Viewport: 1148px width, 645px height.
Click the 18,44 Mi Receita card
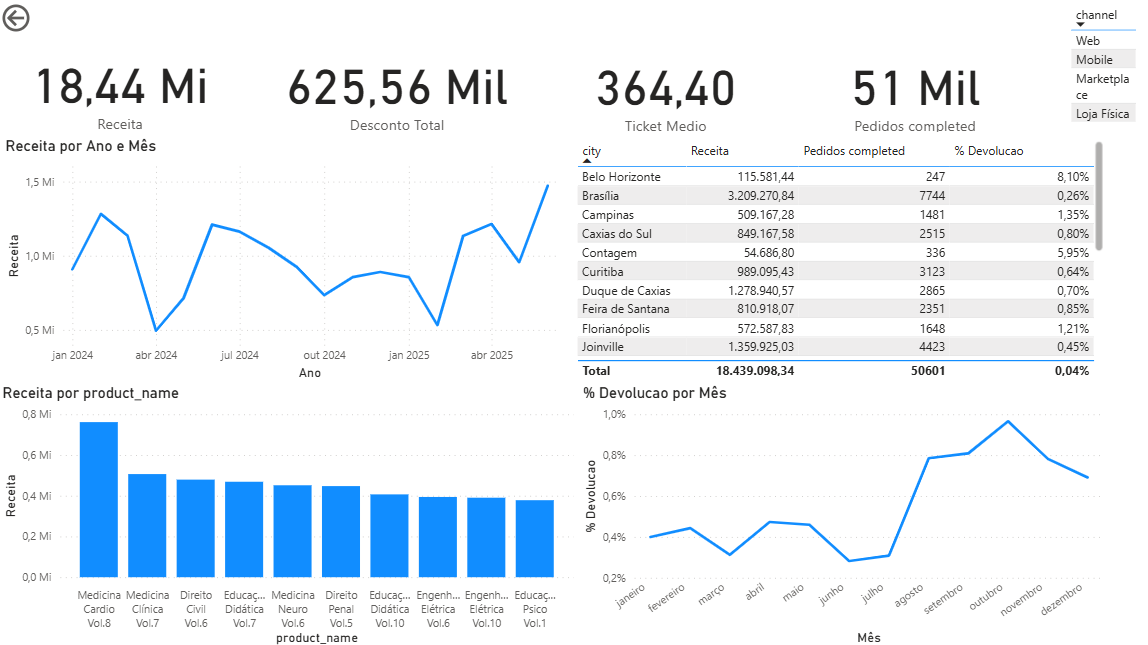pyautogui.click(x=121, y=90)
